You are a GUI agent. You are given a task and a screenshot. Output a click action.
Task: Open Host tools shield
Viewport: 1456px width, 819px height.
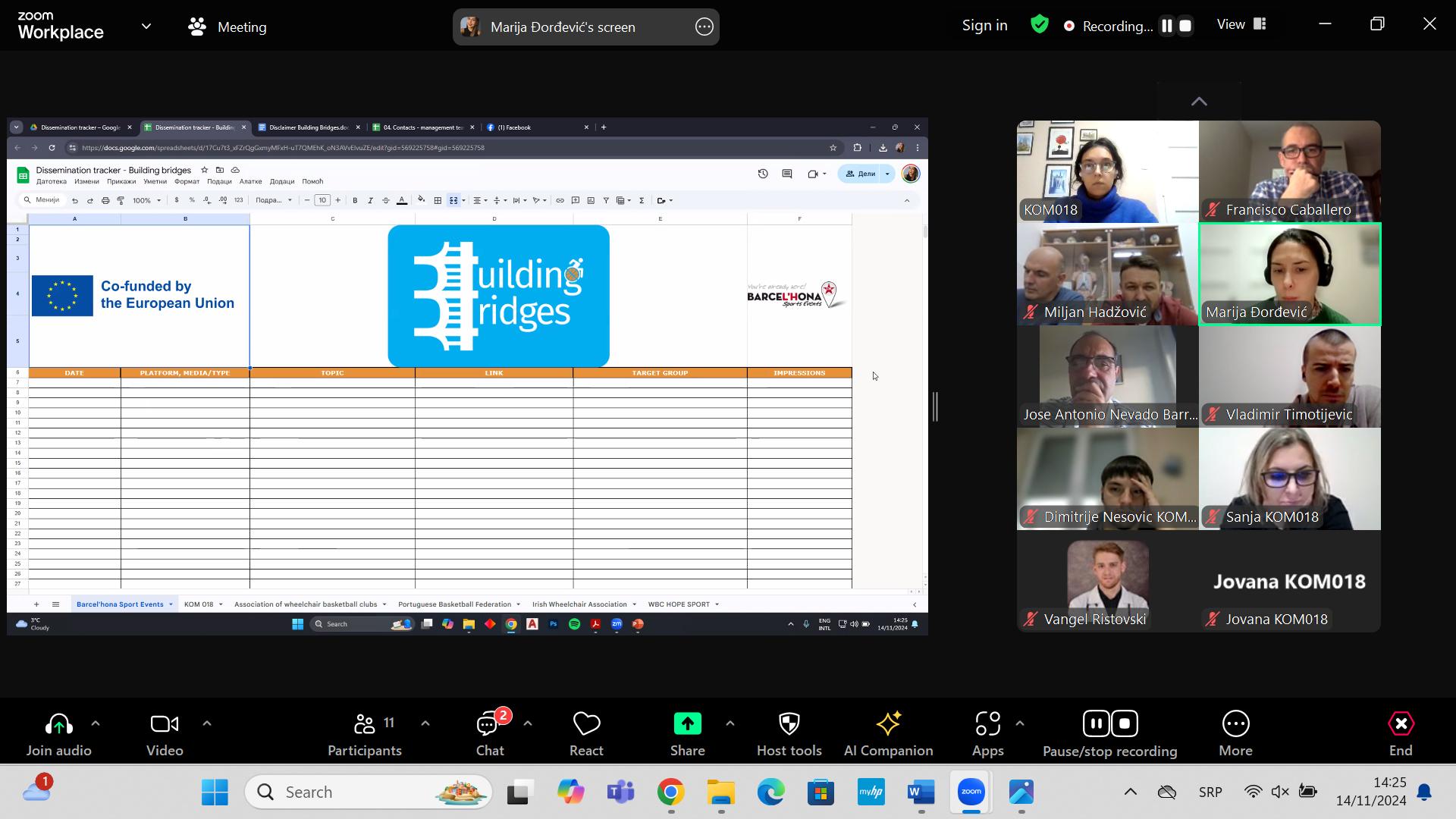[789, 724]
